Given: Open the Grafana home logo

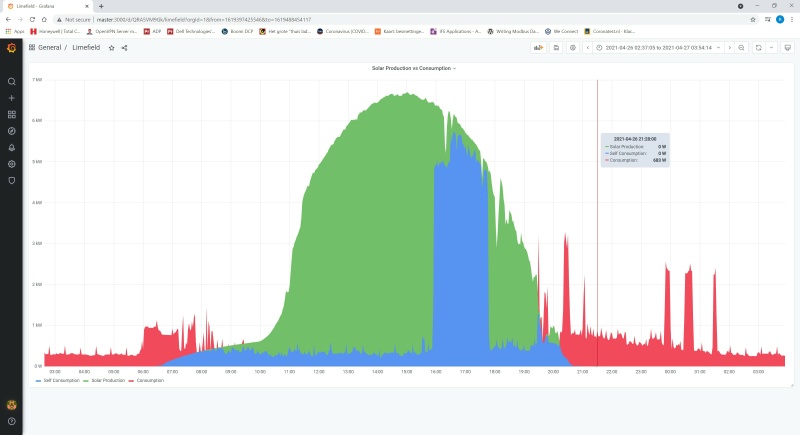Looking at the screenshot, I should pos(11,48).
